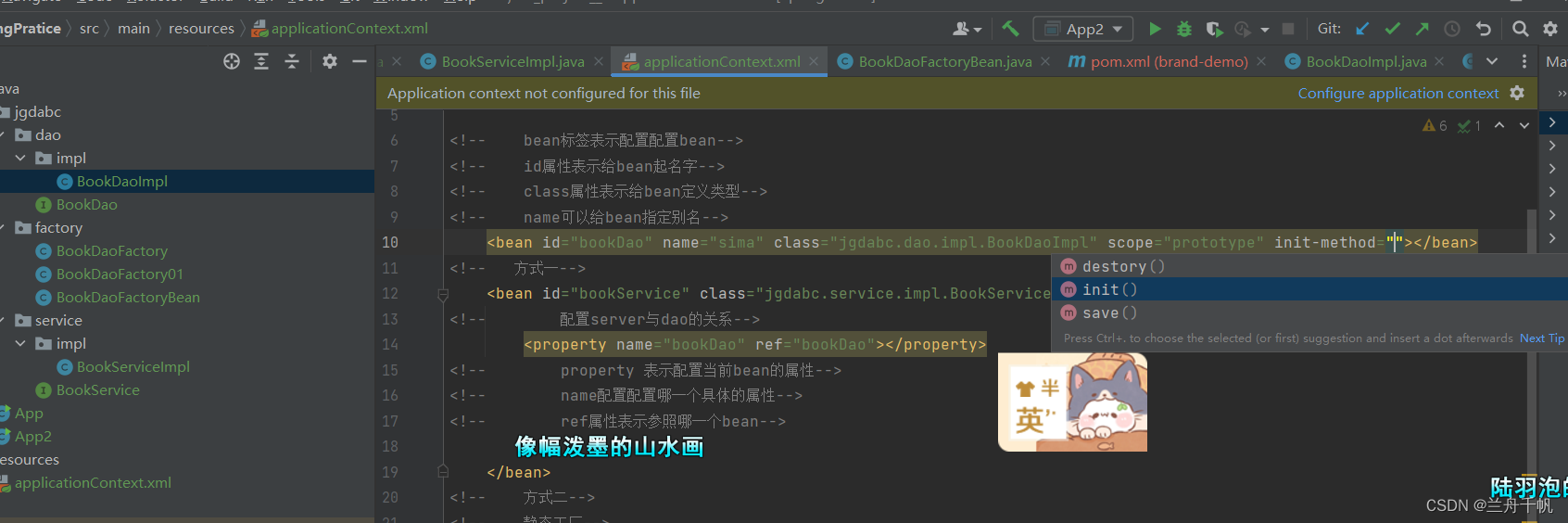Hide the project tool window
The height and width of the screenshot is (523, 1568).
pos(360,61)
